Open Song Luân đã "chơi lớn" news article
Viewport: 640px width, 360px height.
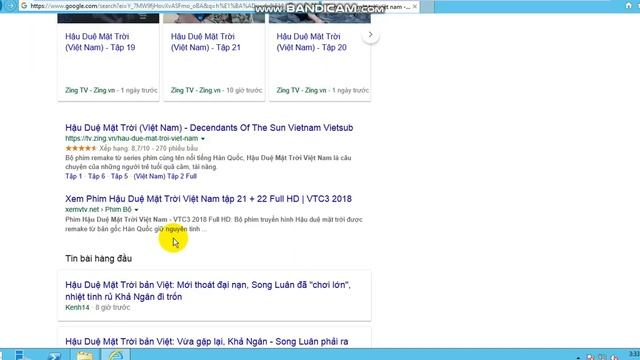[x=208, y=291]
